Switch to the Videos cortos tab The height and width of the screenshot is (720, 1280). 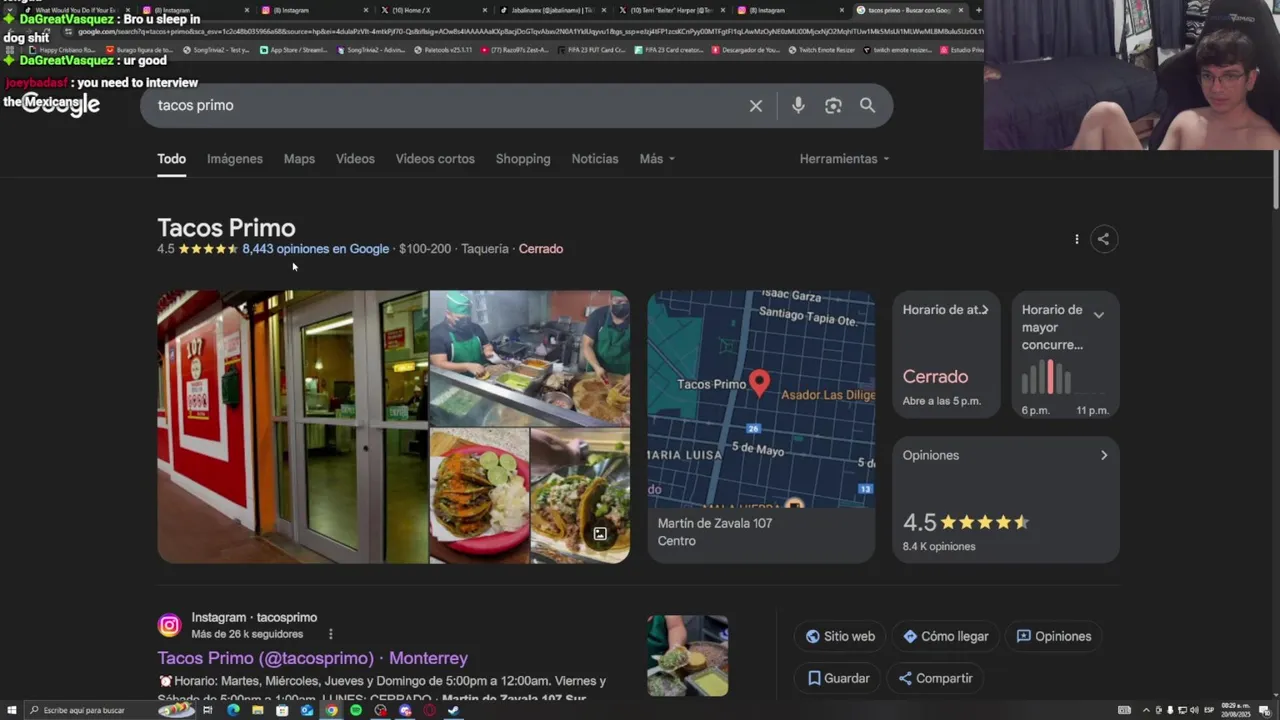point(435,159)
